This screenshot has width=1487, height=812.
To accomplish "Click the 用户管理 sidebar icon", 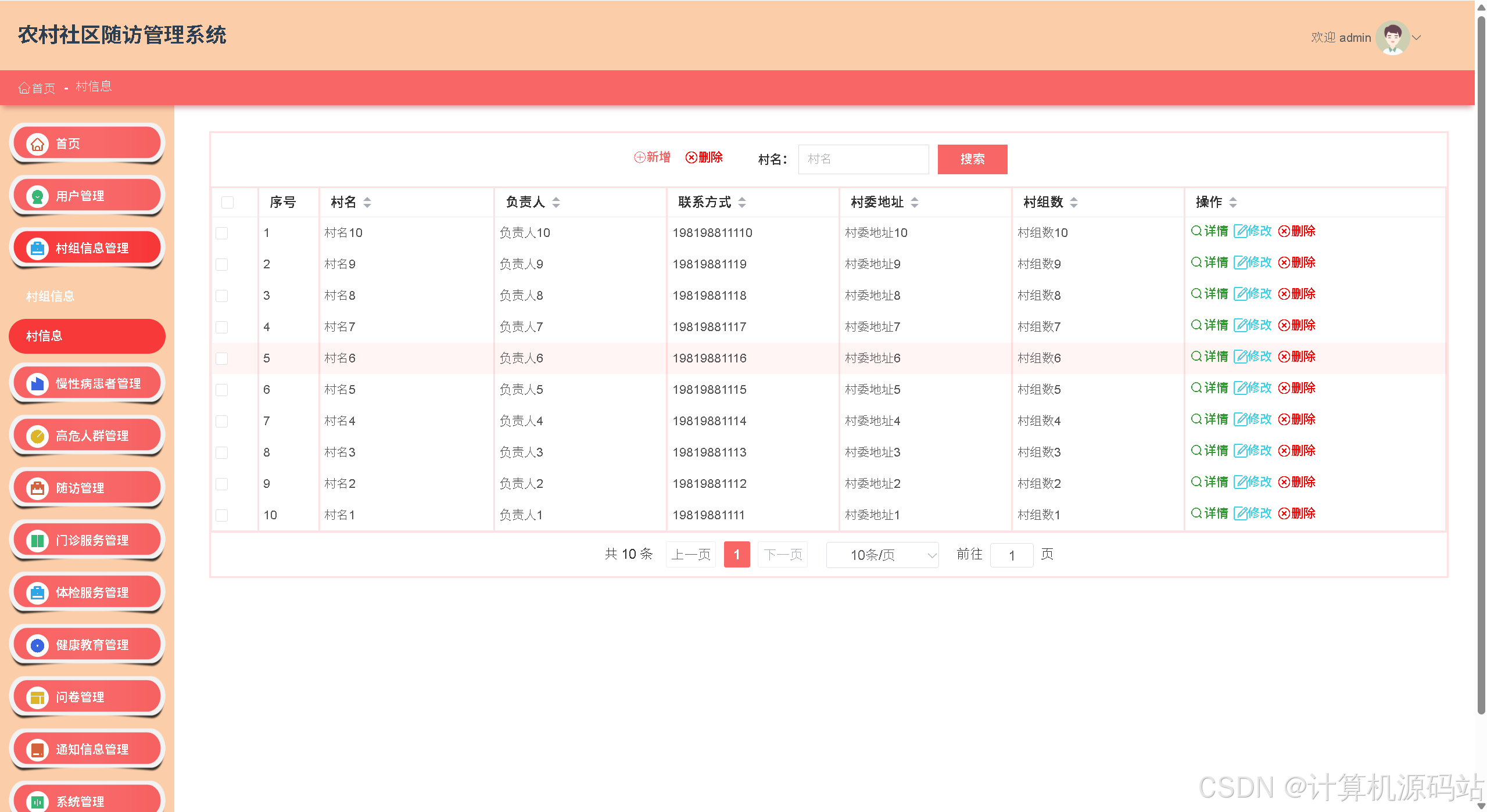I will tap(38, 196).
